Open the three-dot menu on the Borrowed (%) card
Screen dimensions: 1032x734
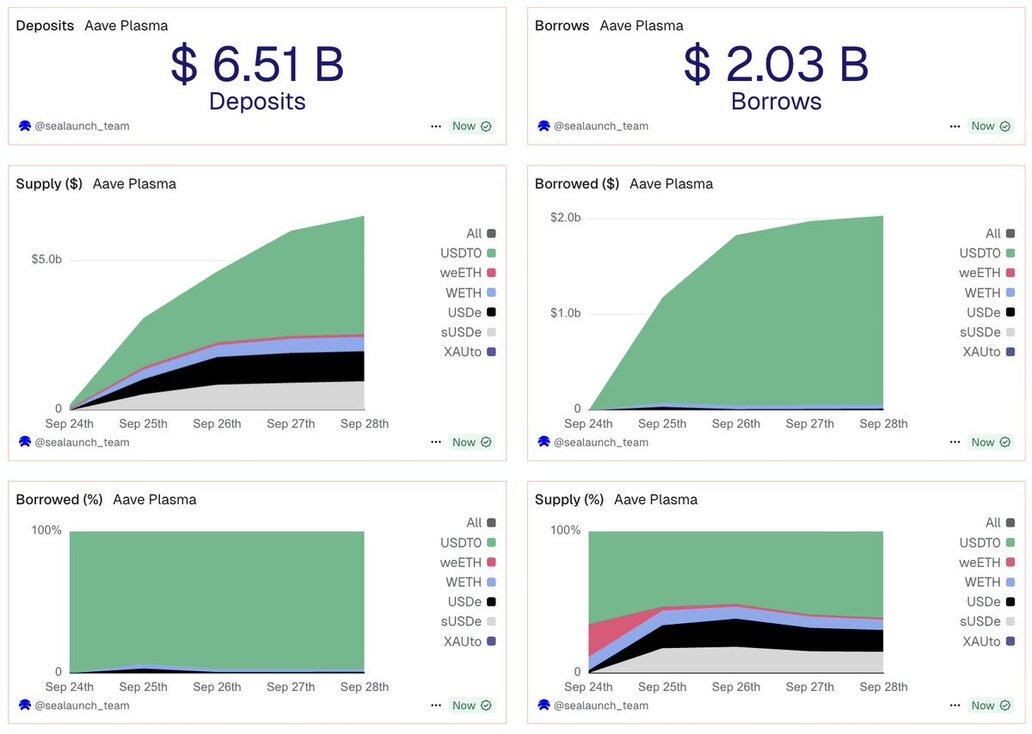point(436,705)
